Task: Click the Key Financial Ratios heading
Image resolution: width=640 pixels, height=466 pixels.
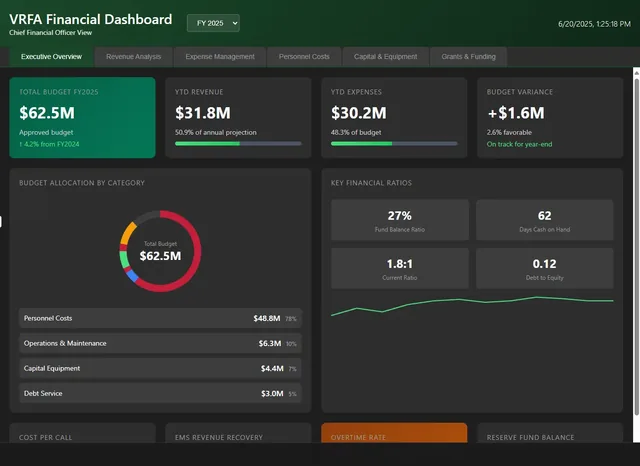Action: 371,183
